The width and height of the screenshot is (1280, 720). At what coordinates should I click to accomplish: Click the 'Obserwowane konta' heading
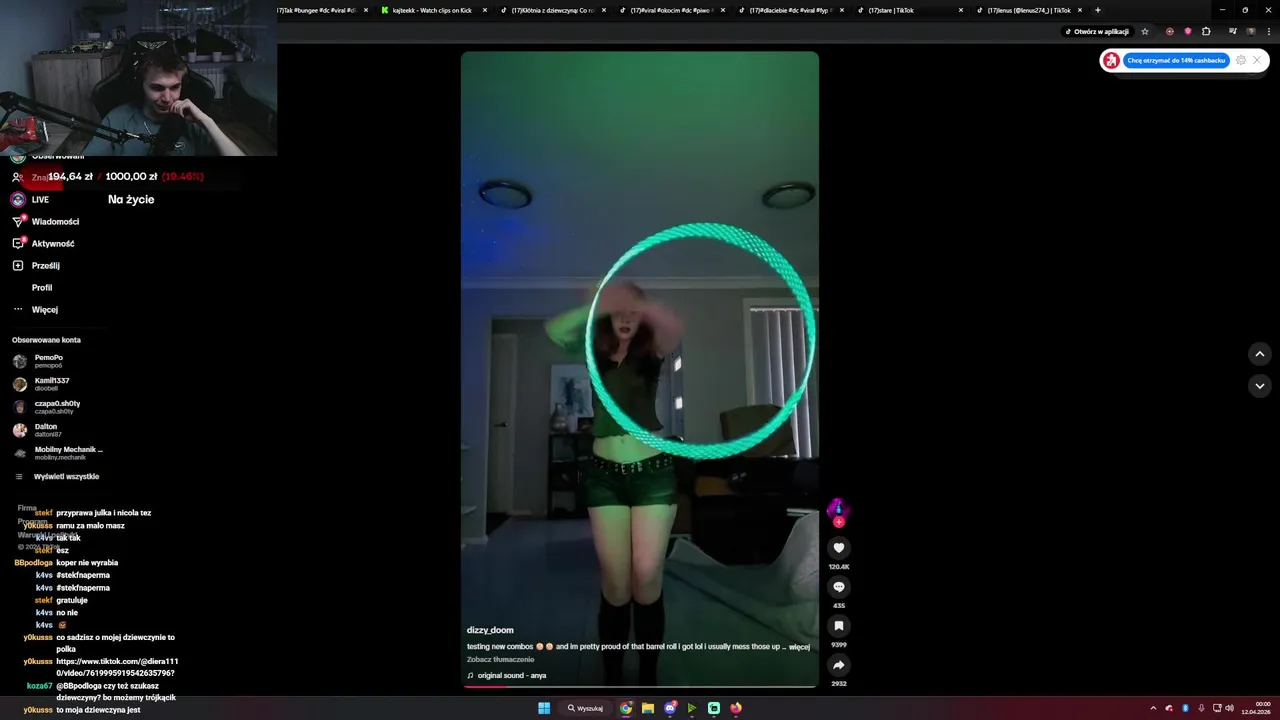[x=46, y=340]
